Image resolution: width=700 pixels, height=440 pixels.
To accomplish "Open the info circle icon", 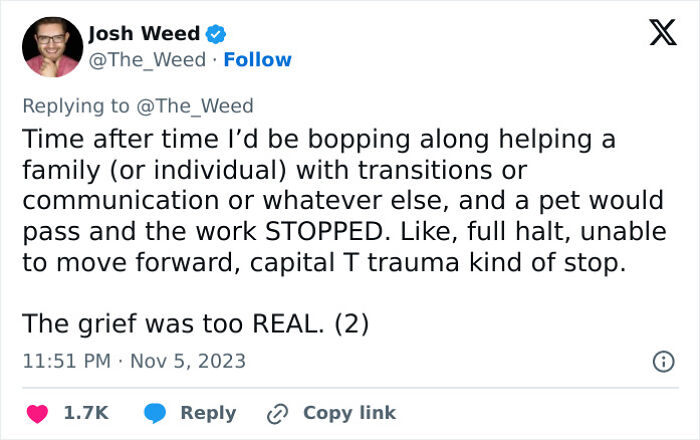I will 662,362.
